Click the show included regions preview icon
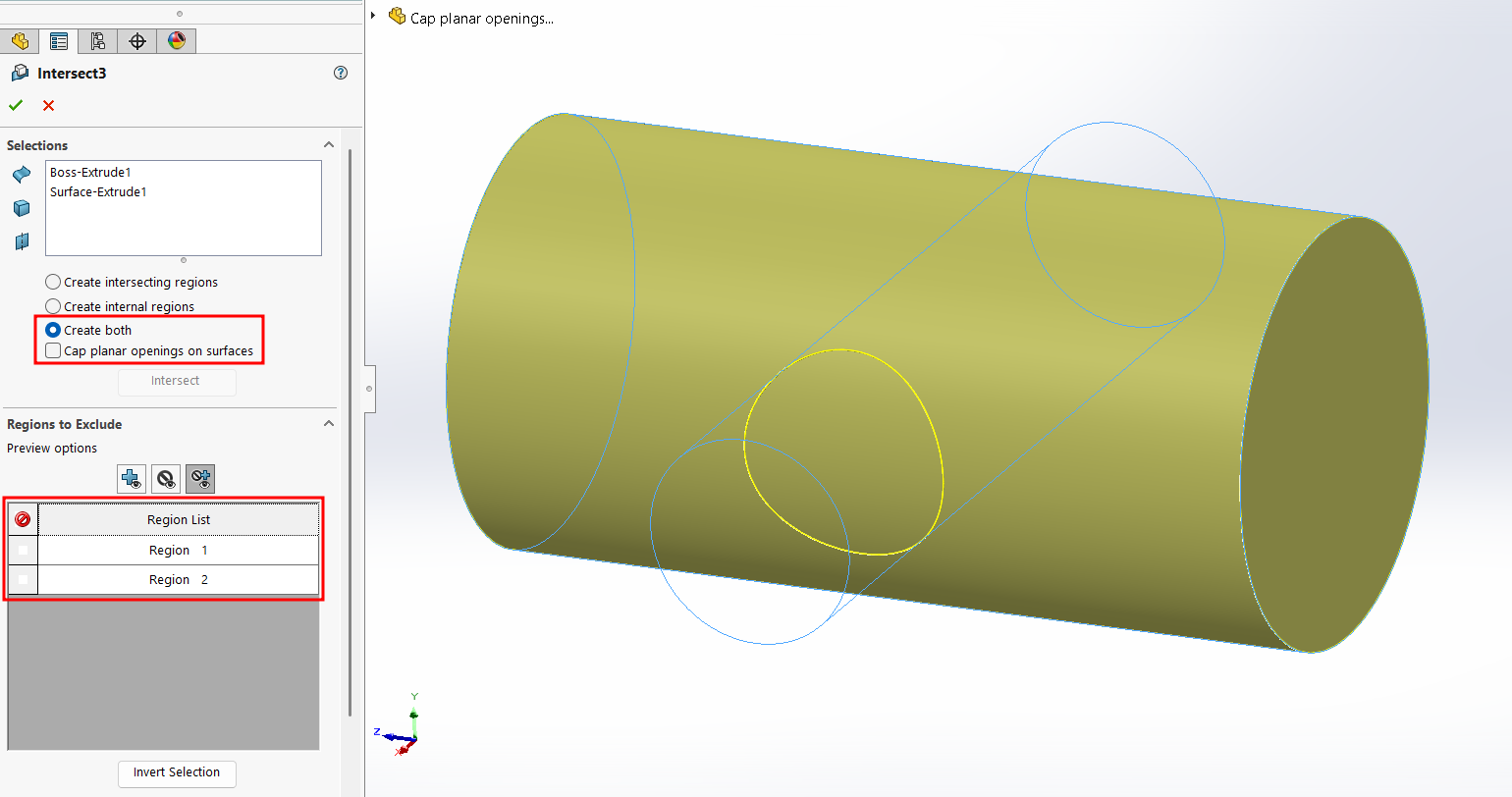This screenshot has width=1512, height=797. 132,479
